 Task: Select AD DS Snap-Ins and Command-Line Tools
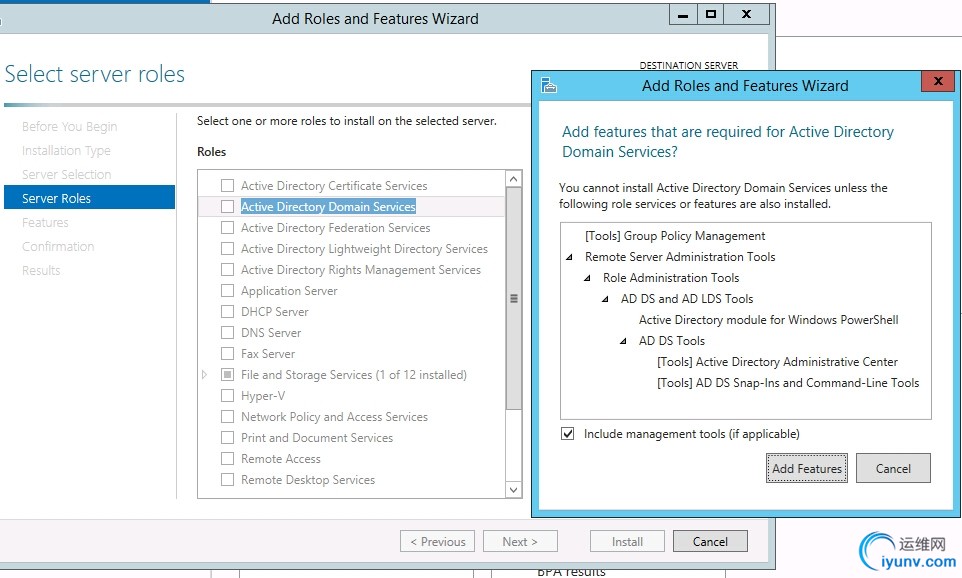click(x=788, y=383)
